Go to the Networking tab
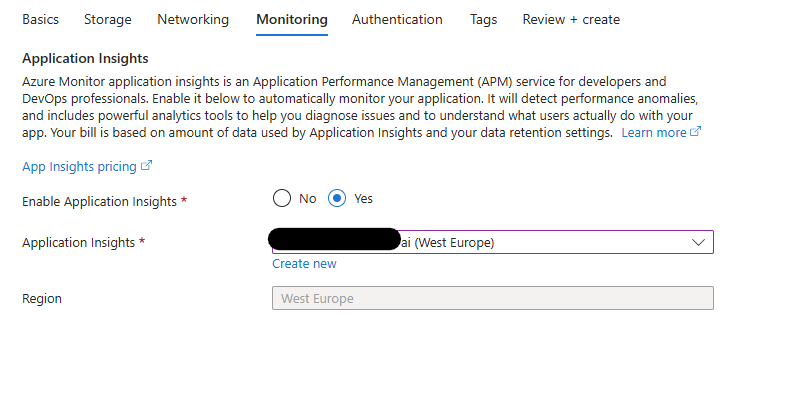 193,19
